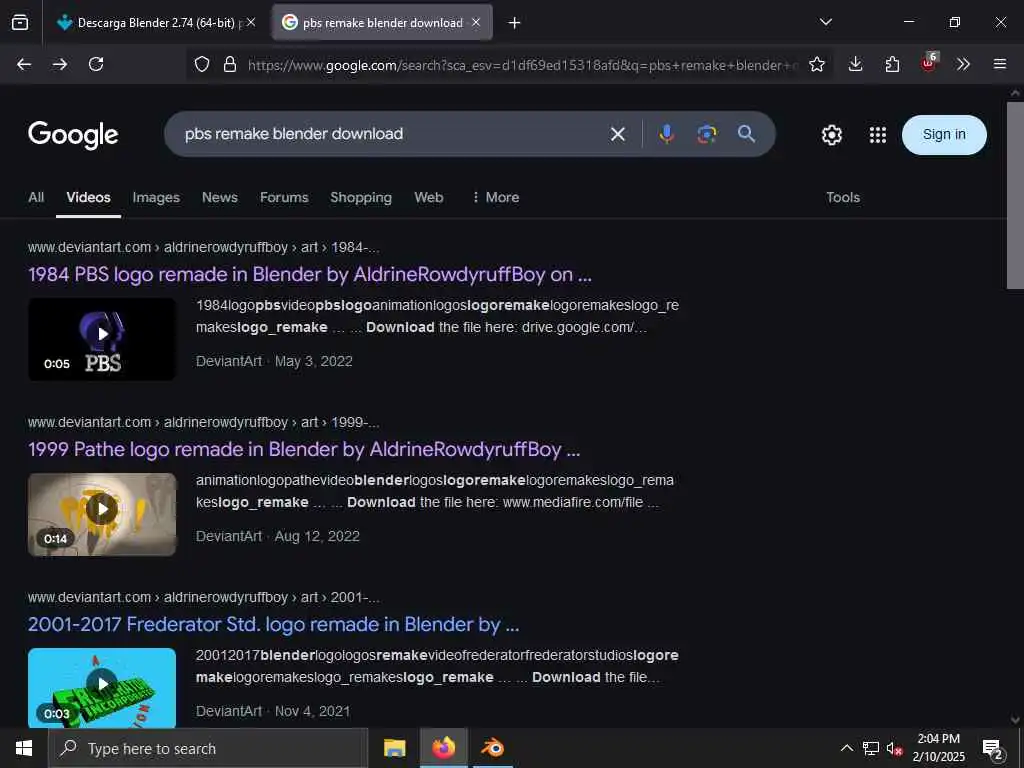Switch to the News tab
The height and width of the screenshot is (768, 1024).
[x=219, y=197]
